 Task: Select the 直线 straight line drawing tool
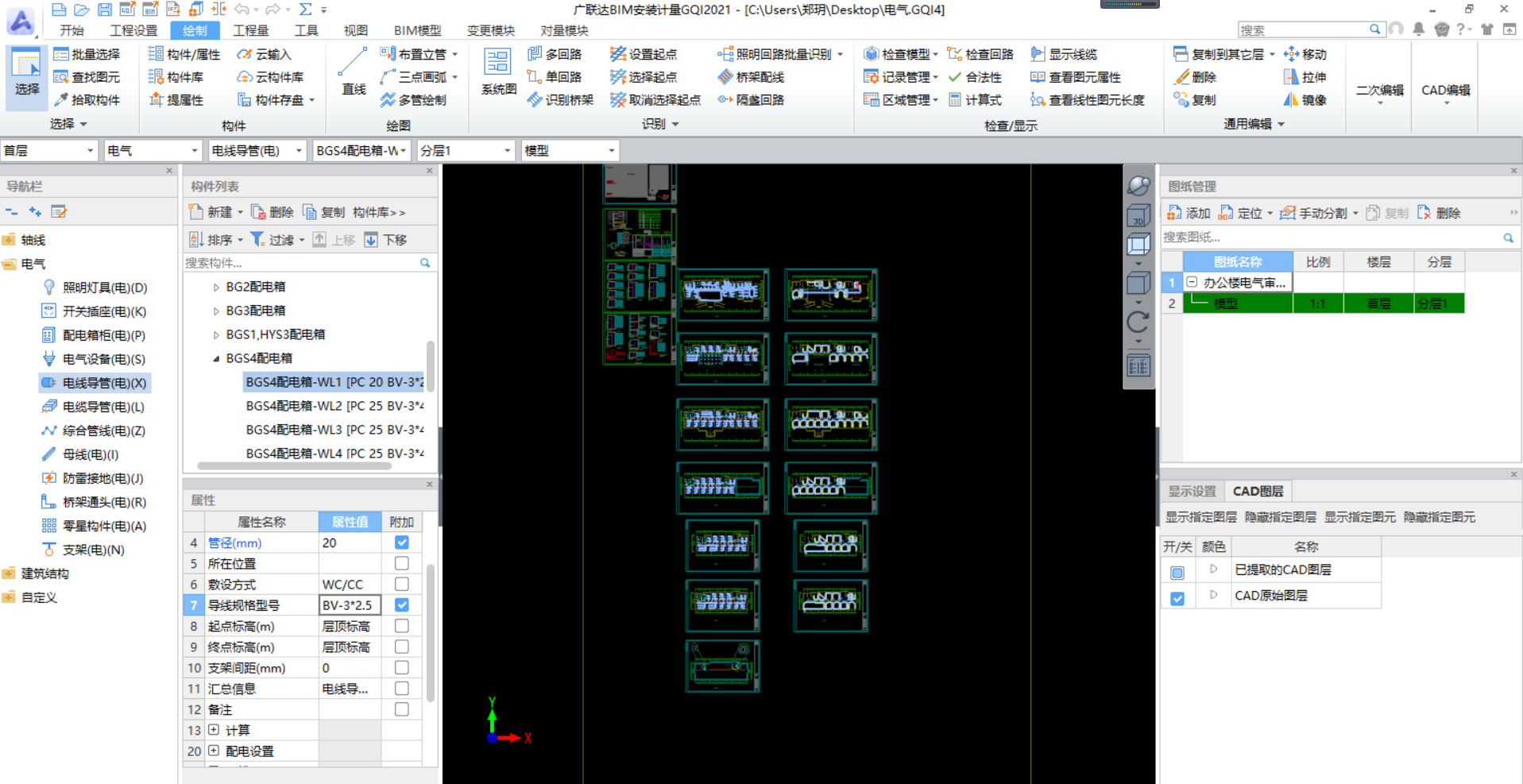point(353,71)
